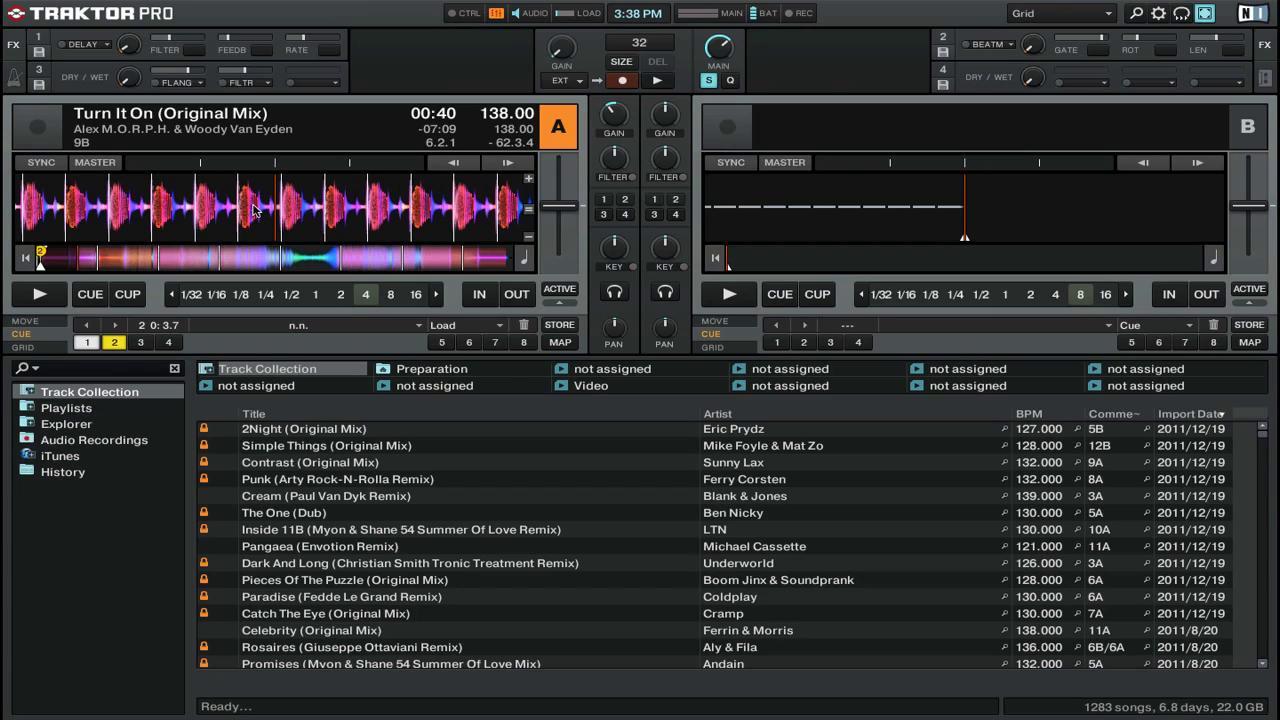Screen dimensions: 1280x720
Task: Nudge tempo bend right on deck A
Action: click(x=507, y=162)
